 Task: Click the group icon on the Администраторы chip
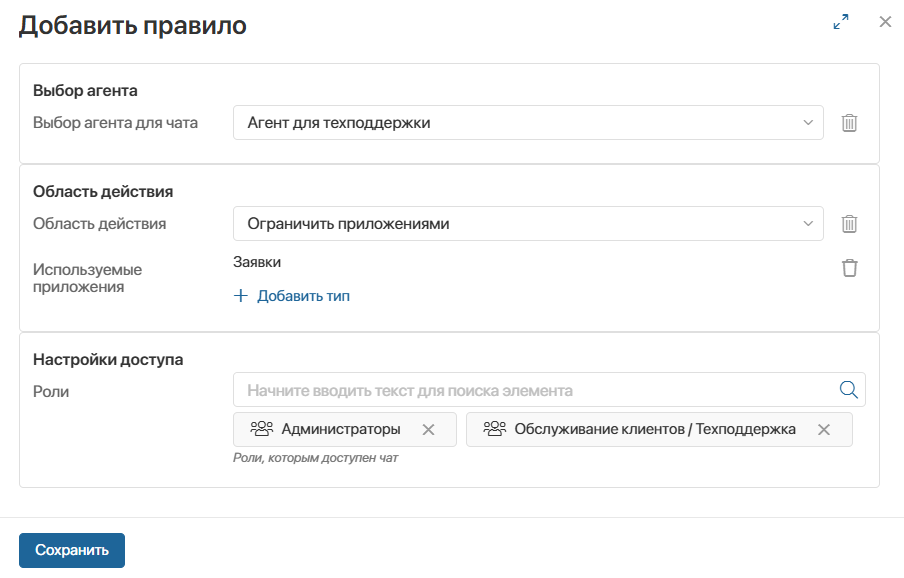point(261,429)
